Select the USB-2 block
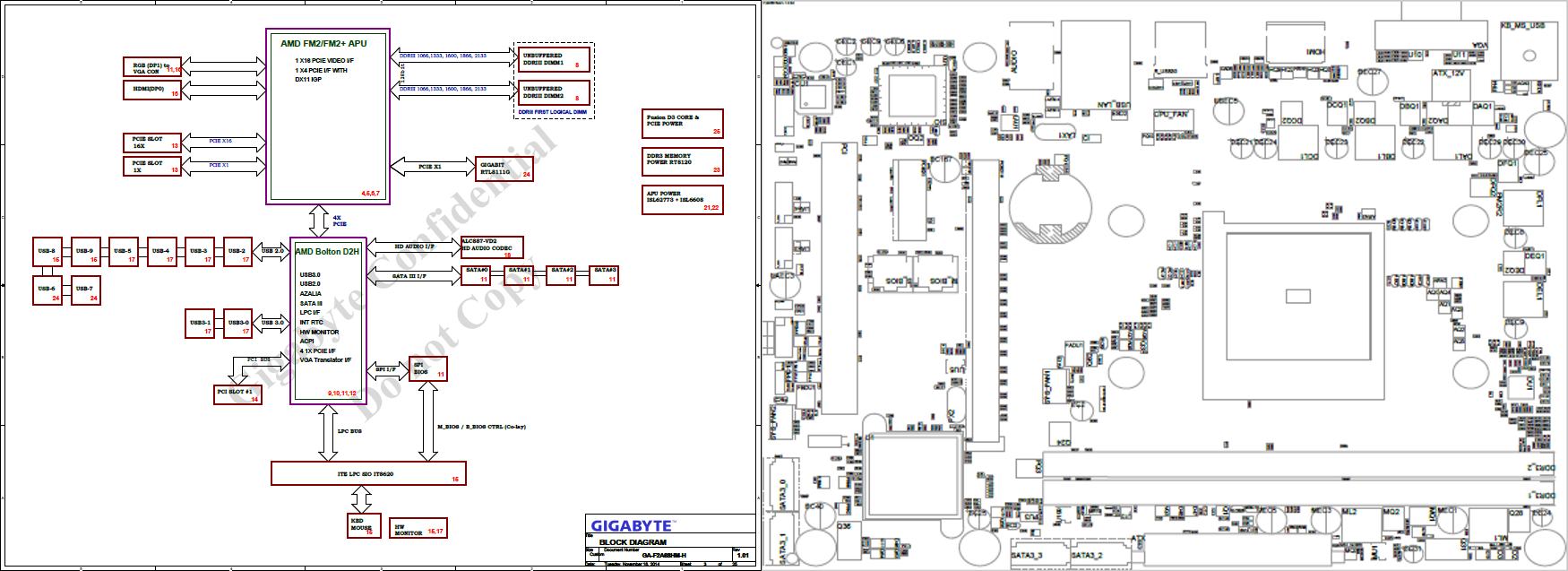Viewport: 1568px width, 571px height. coord(237,252)
